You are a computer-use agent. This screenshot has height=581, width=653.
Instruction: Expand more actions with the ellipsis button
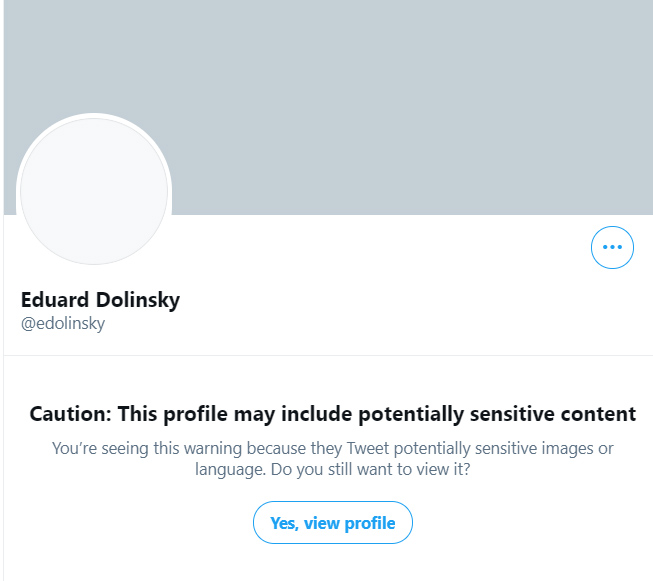[x=612, y=247]
